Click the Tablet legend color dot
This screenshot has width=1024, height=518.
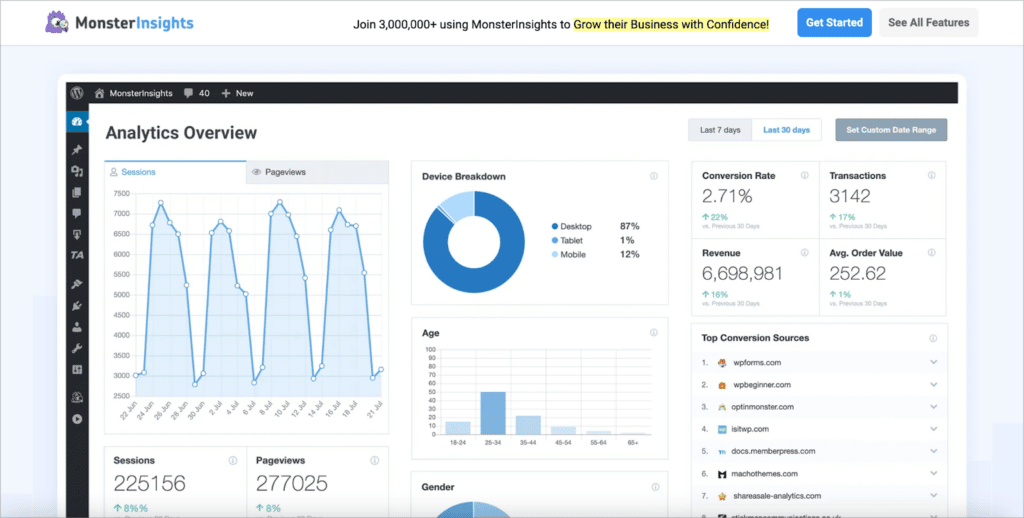coord(555,241)
